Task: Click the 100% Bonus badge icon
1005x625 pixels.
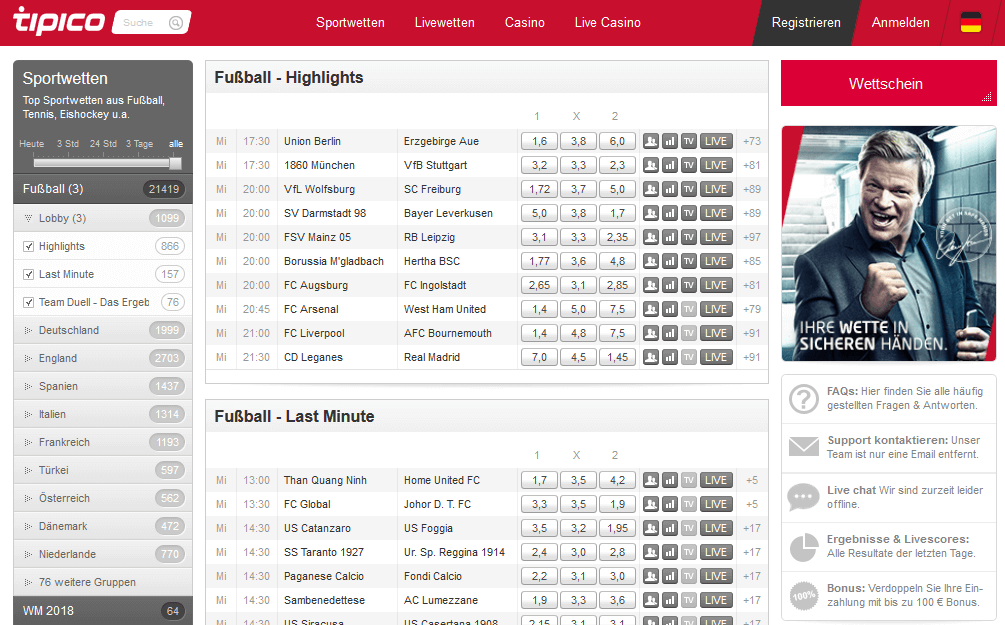Action: pyautogui.click(x=804, y=596)
